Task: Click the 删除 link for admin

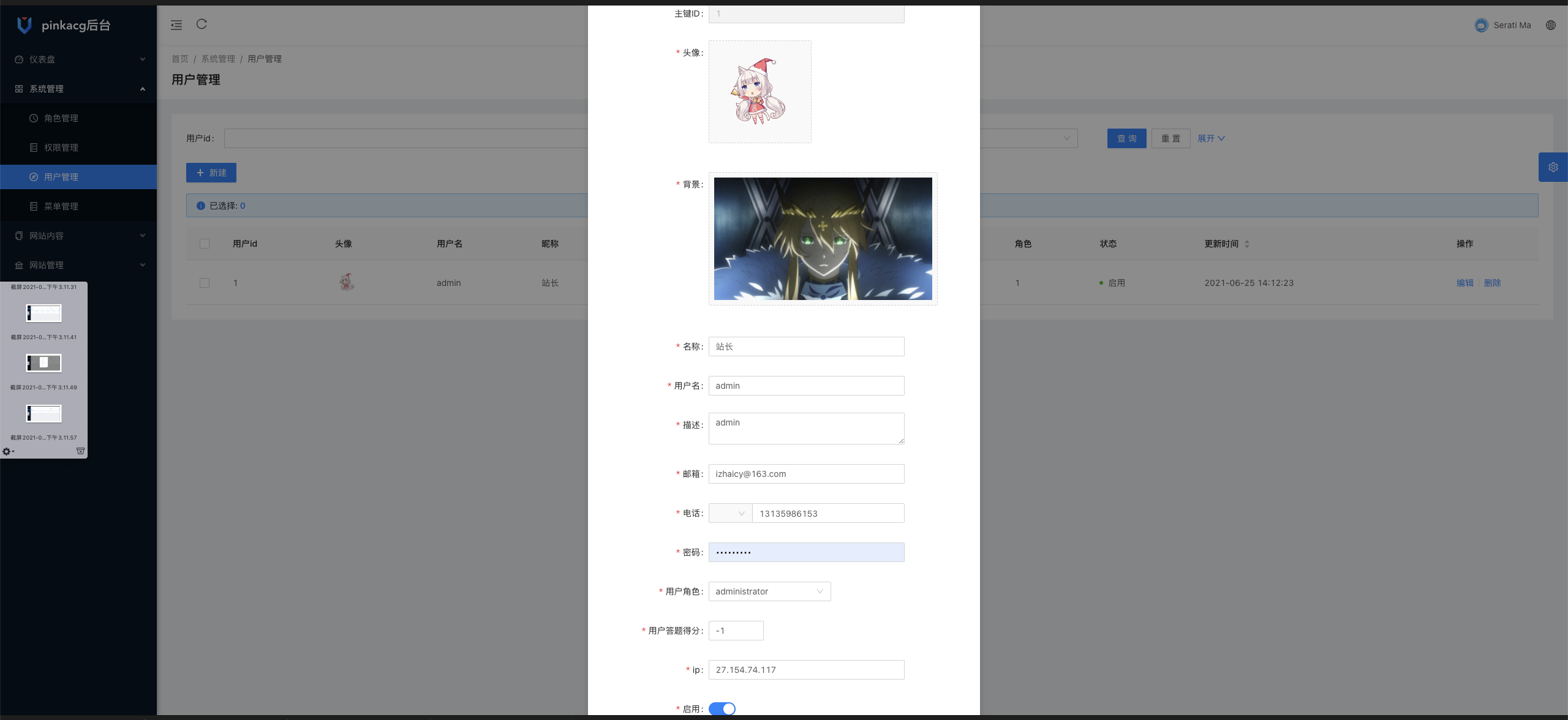Action: pos(1492,283)
